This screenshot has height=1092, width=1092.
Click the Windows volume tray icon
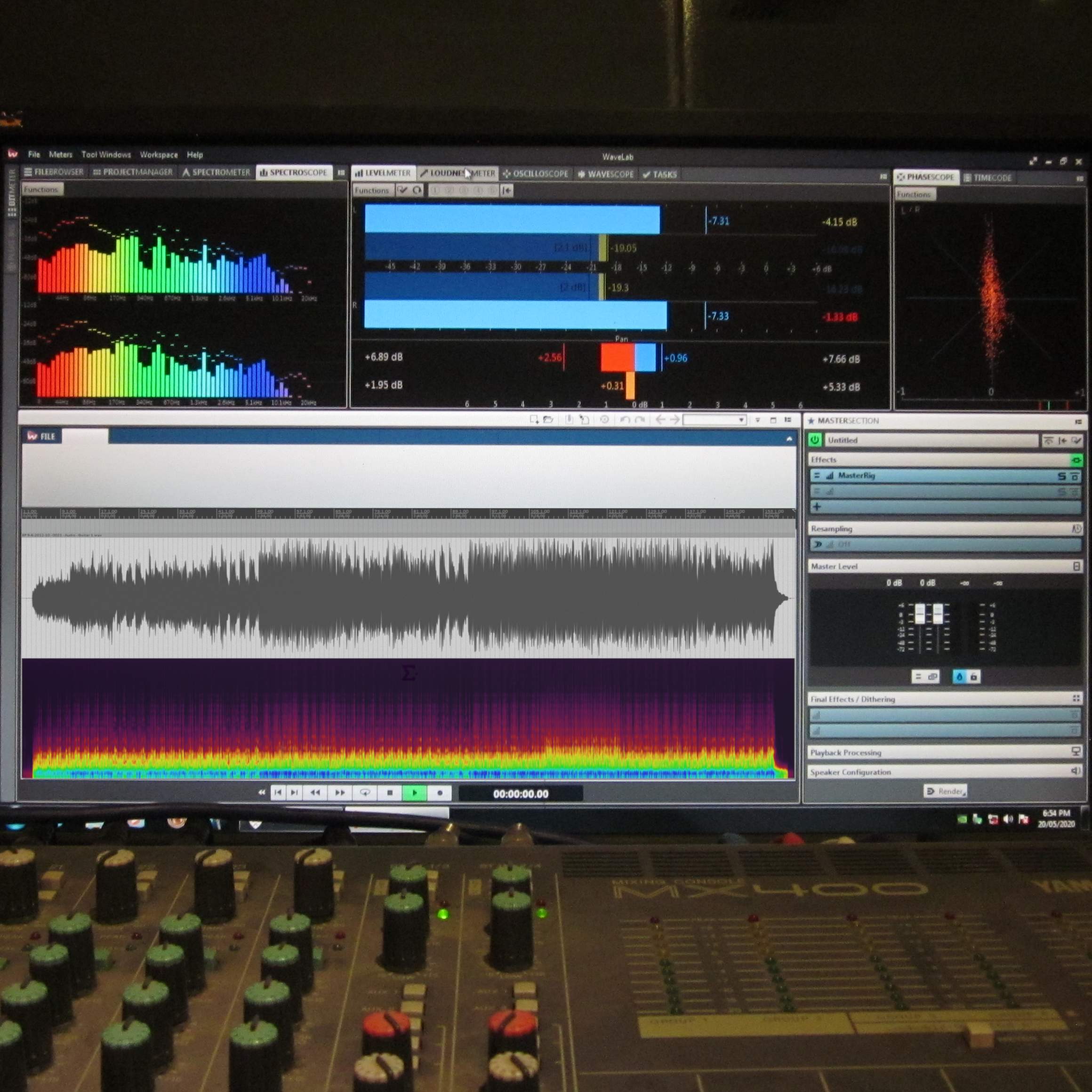tap(1008, 819)
